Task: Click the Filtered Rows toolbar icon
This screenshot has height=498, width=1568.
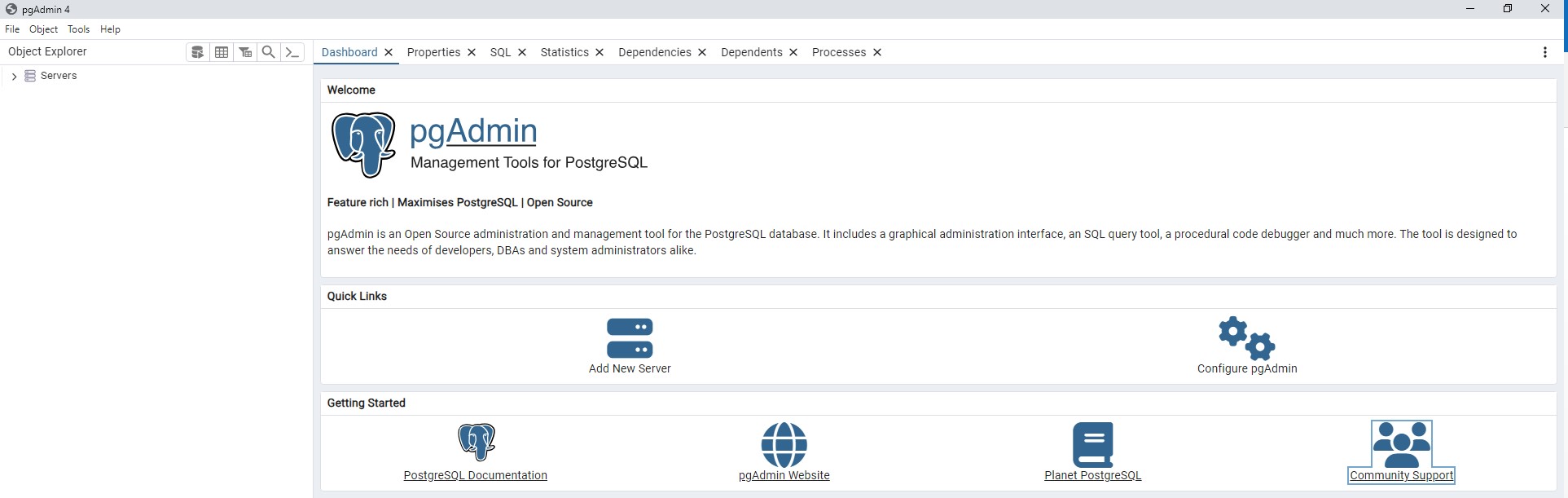Action: click(x=245, y=52)
